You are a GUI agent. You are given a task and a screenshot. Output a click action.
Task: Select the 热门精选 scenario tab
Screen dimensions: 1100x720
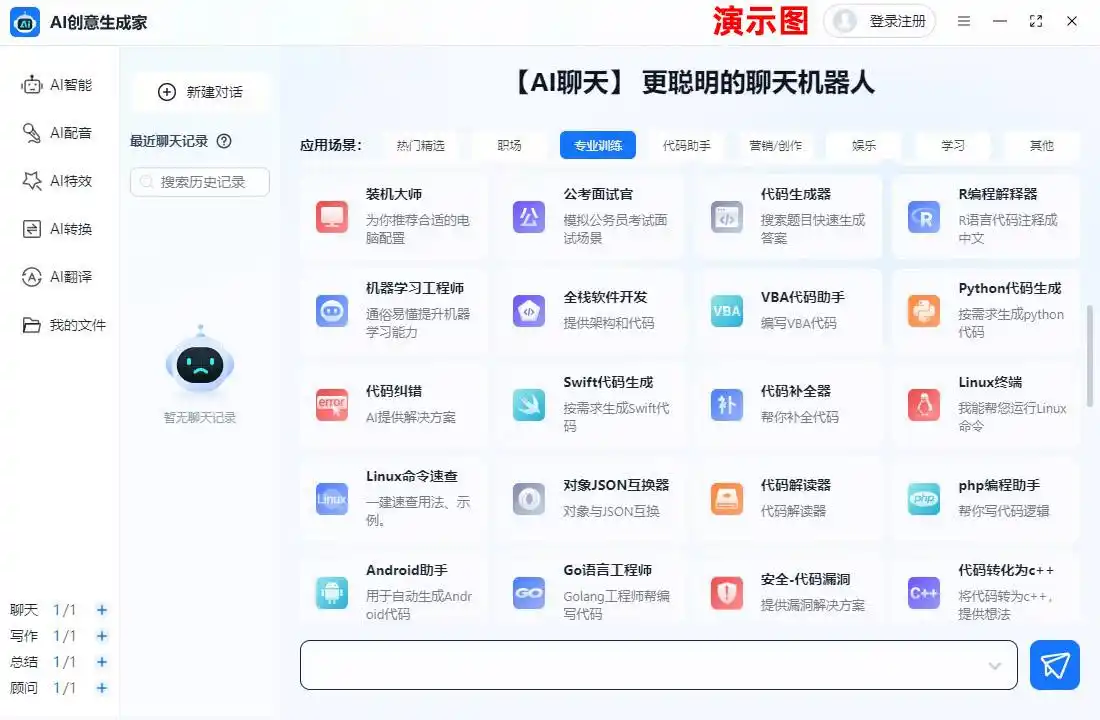point(420,145)
